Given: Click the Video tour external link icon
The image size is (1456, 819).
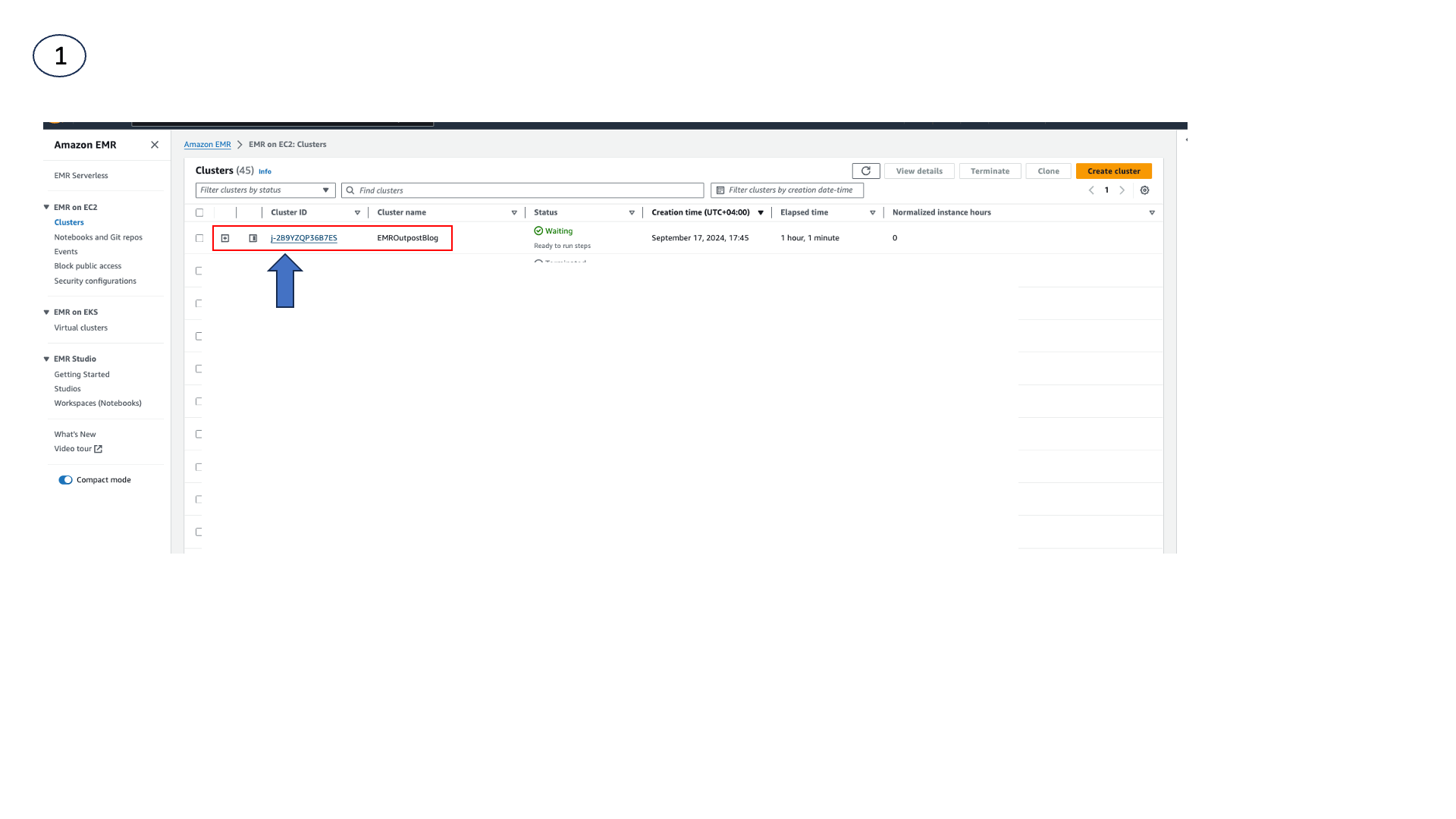Looking at the screenshot, I should pyautogui.click(x=98, y=449).
